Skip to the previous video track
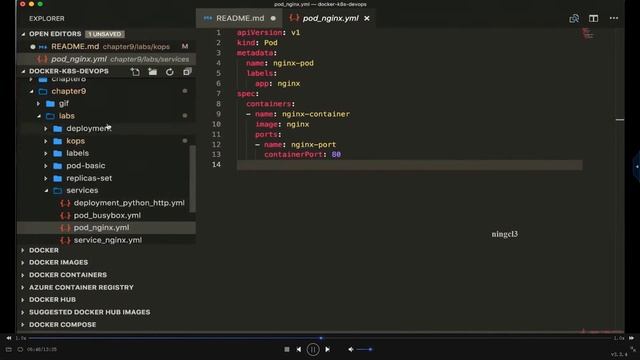The image size is (640, 360). [x=299, y=349]
